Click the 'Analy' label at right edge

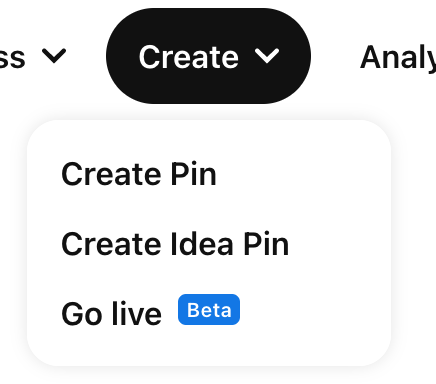pos(398,57)
